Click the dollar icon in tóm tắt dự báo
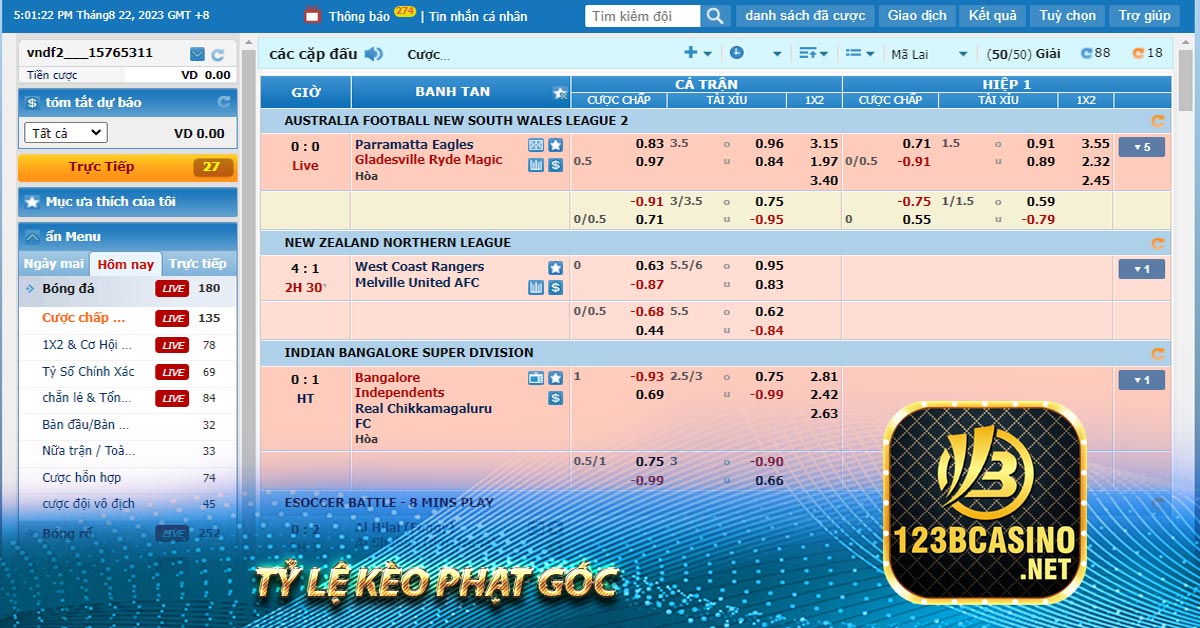The image size is (1200, 628). [x=32, y=102]
